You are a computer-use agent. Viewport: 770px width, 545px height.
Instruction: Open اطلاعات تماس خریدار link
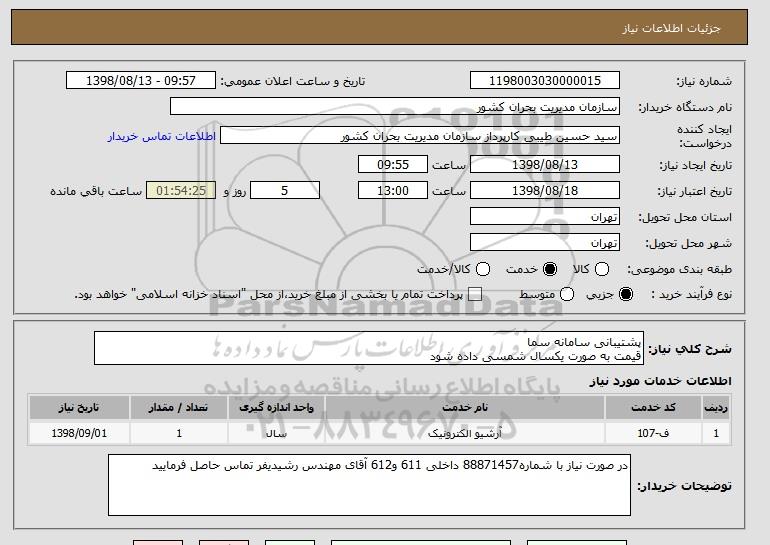(162, 136)
